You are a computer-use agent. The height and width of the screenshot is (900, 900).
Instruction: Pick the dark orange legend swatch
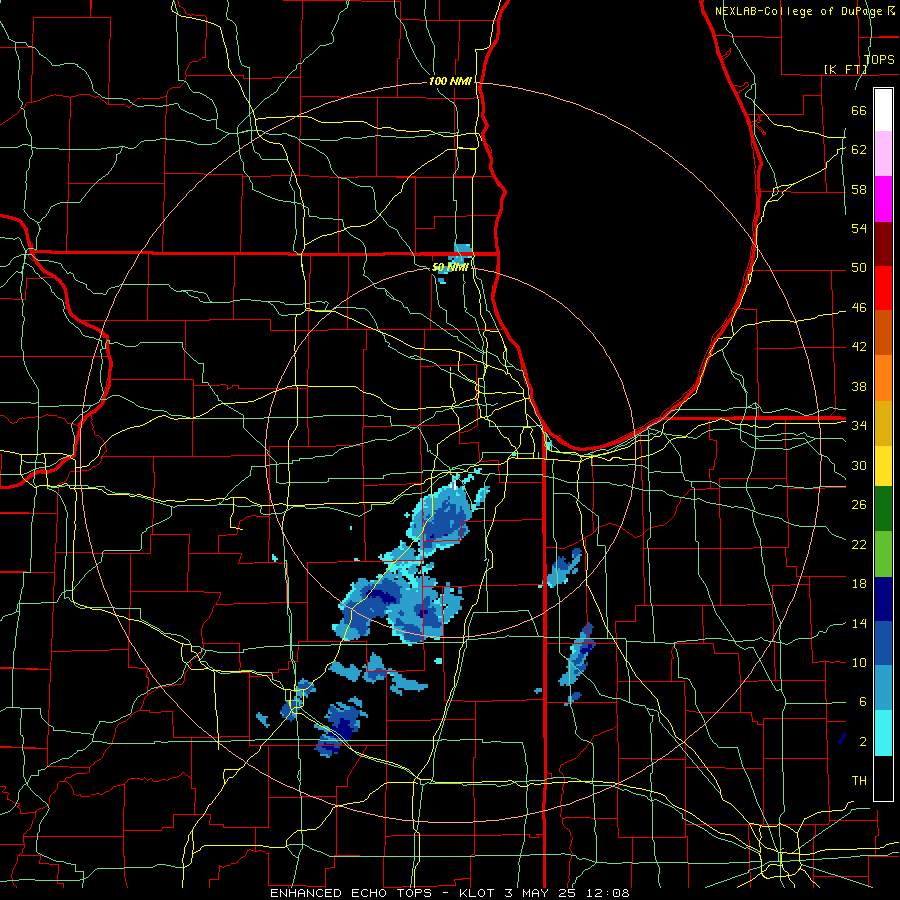point(883,332)
